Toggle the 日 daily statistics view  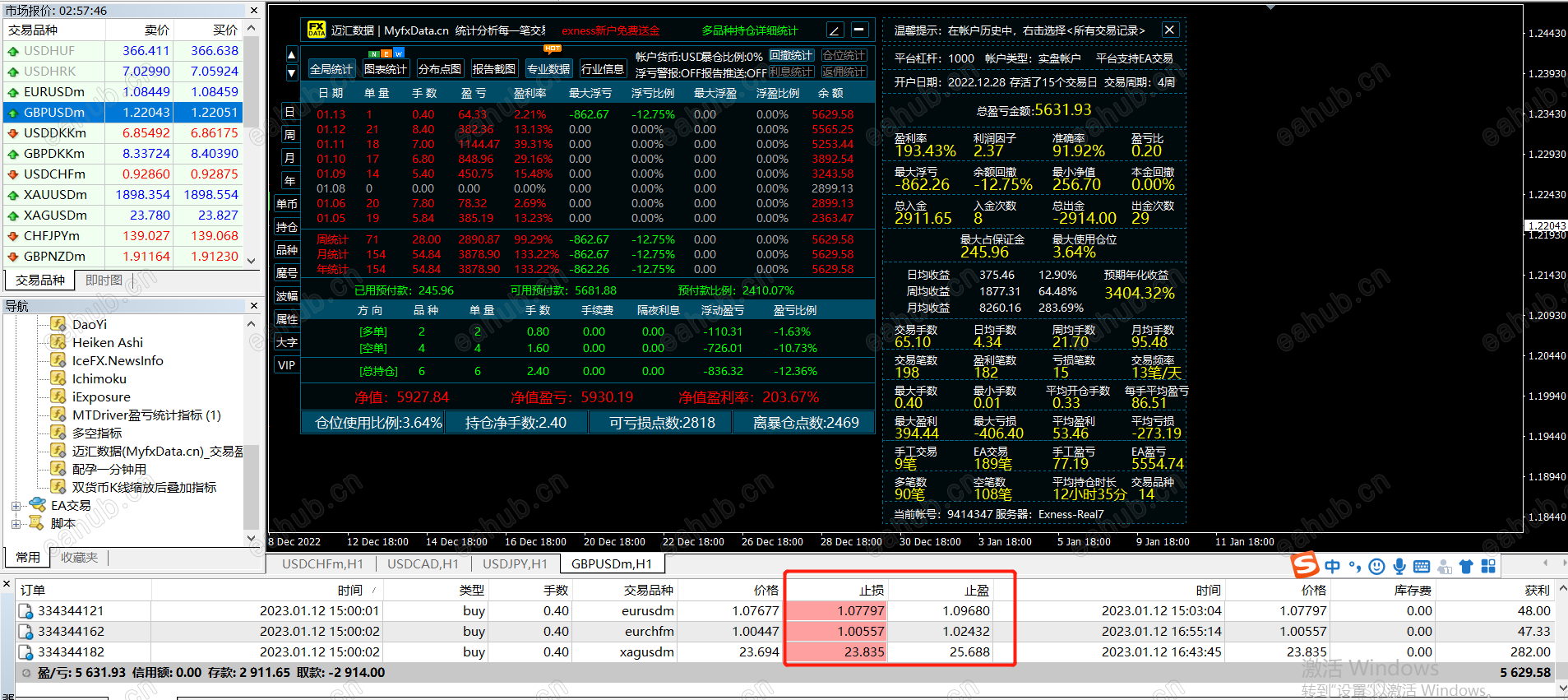289,112
